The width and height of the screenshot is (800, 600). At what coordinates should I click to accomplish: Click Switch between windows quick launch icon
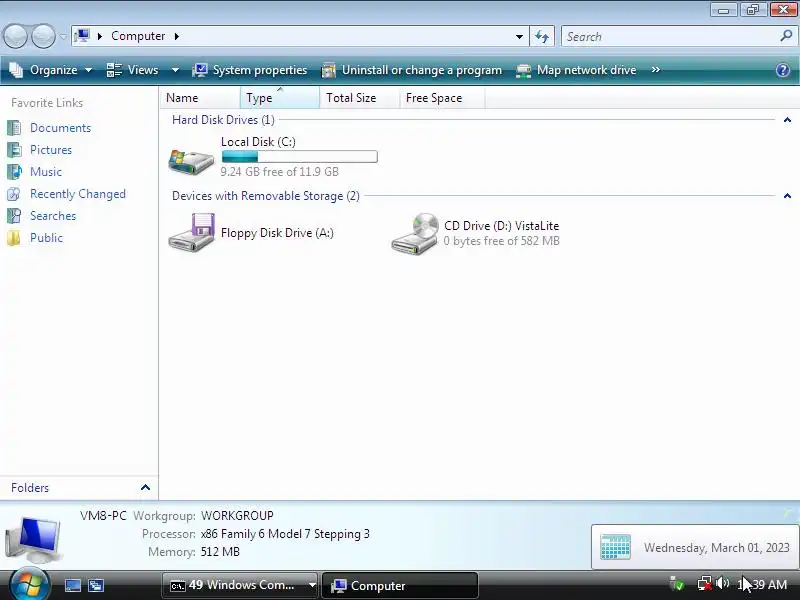(x=95, y=585)
